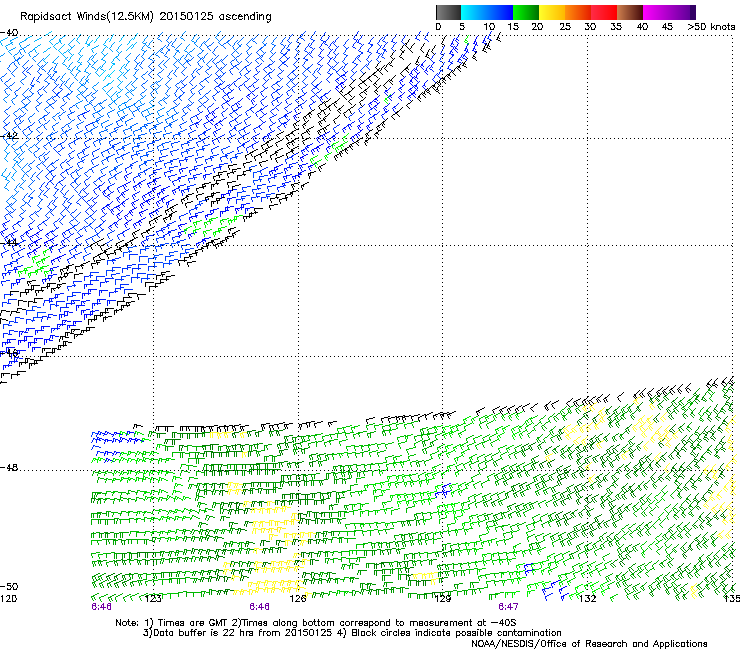Click the '0' legend scale label
740x650 pixels.
click(438, 27)
